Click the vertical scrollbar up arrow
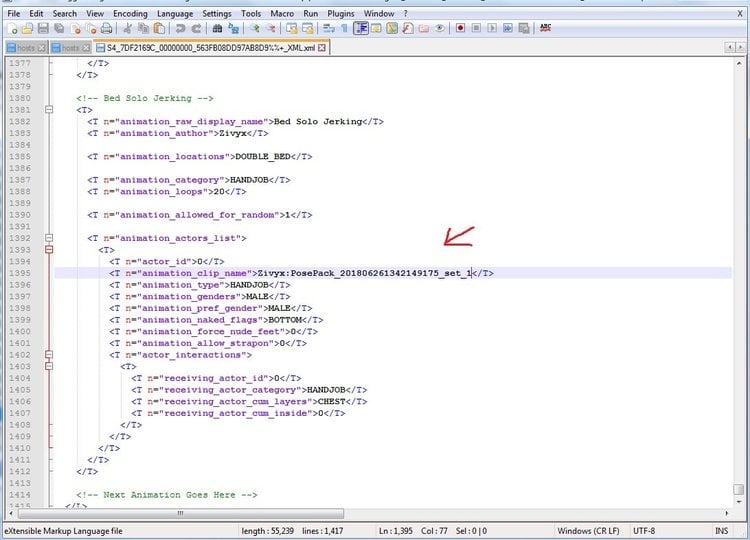Image resolution: width=750 pixels, height=540 pixels. pos(739,63)
